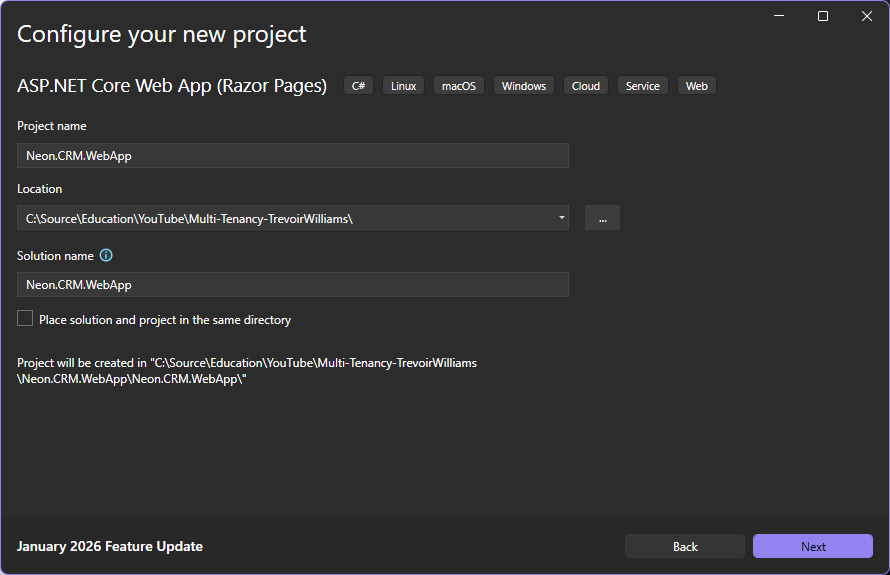Click the Web project type tag
This screenshot has height=575, width=890.
(697, 86)
